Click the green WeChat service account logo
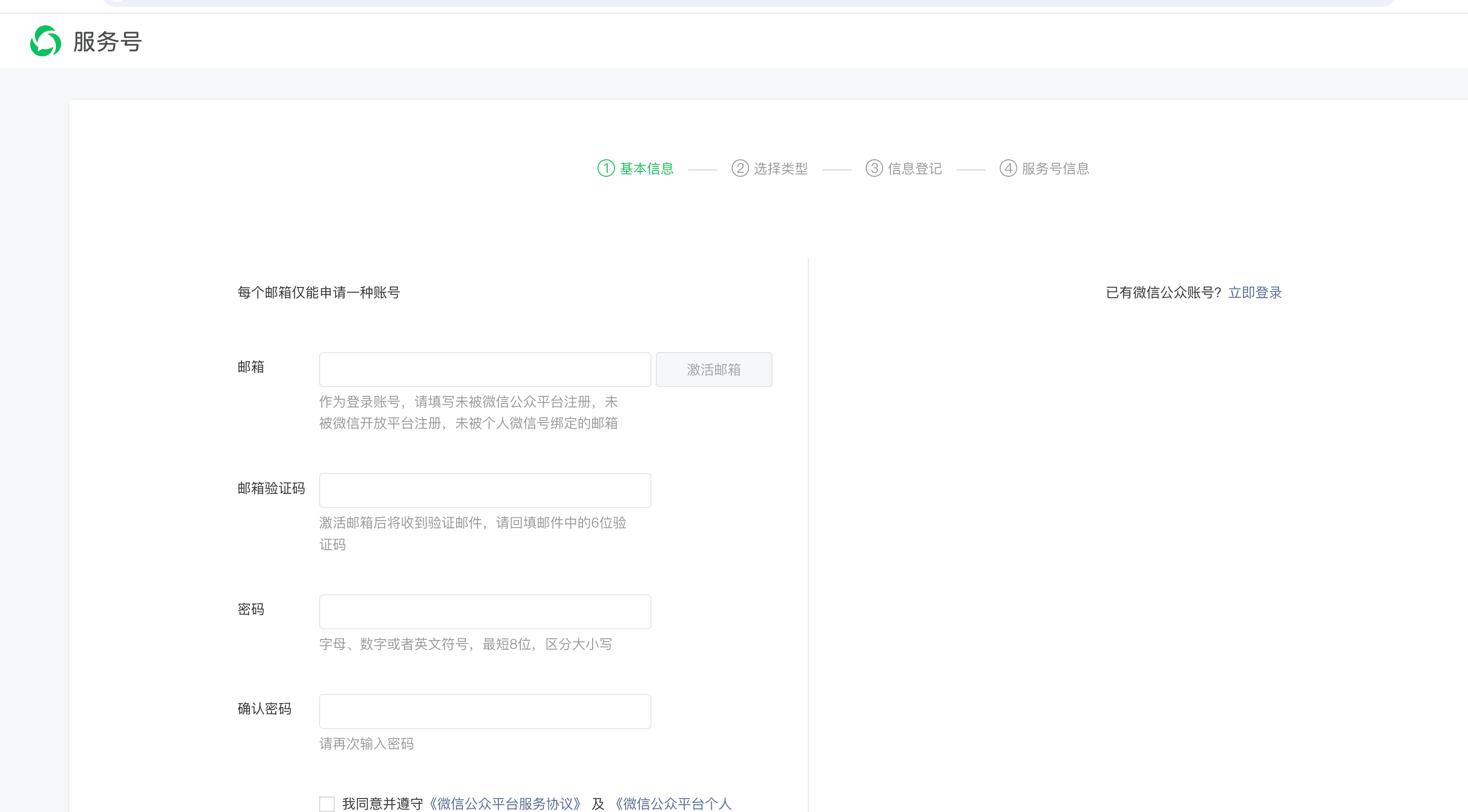Image resolution: width=1468 pixels, height=812 pixels. [x=46, y=41]
